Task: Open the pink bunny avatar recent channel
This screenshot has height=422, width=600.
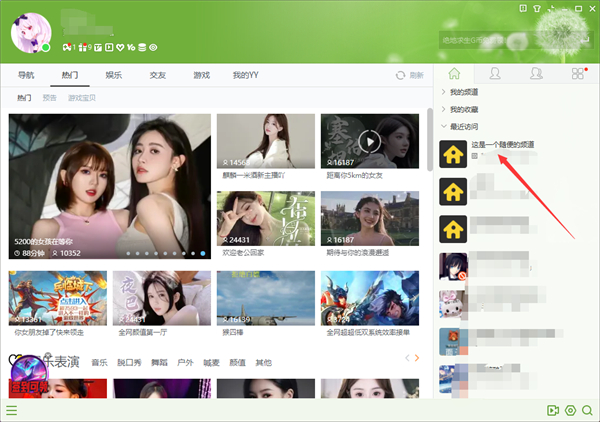Action: point(453,304)
